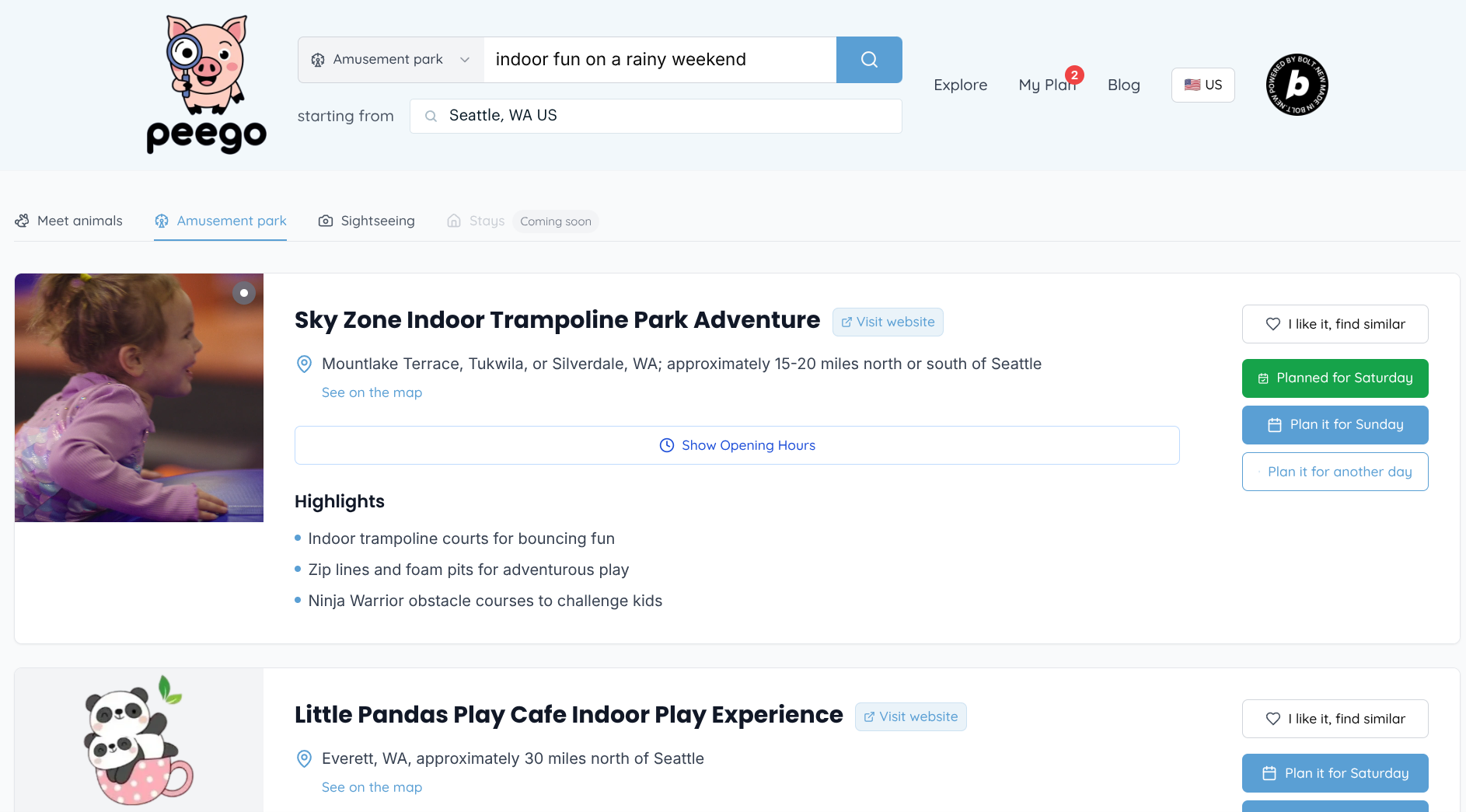Click Mountlake Terrace address text

(682, 364)
